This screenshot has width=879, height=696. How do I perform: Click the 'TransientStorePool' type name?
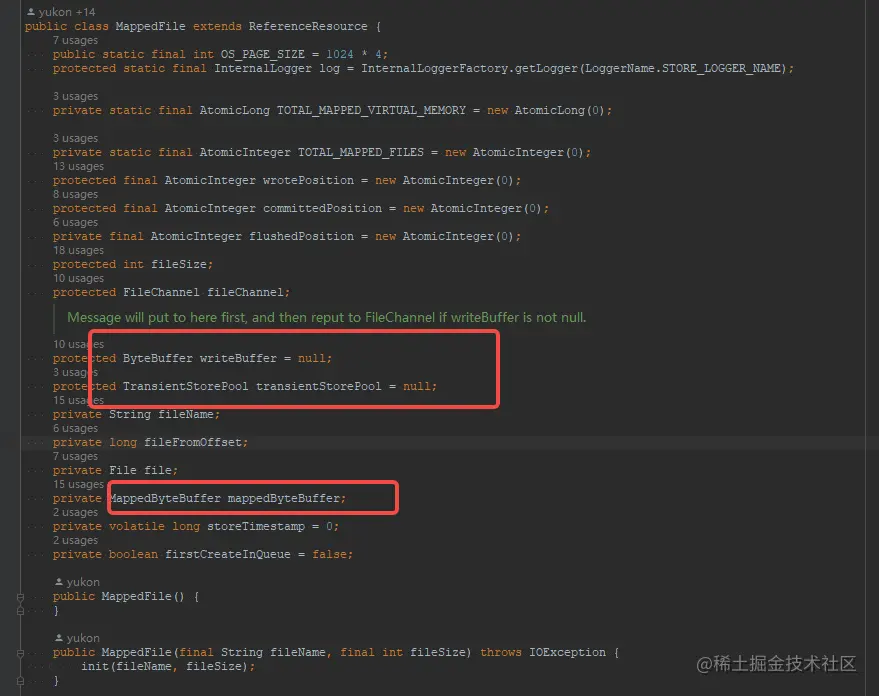pyautogui.click(x=186, y=386)
